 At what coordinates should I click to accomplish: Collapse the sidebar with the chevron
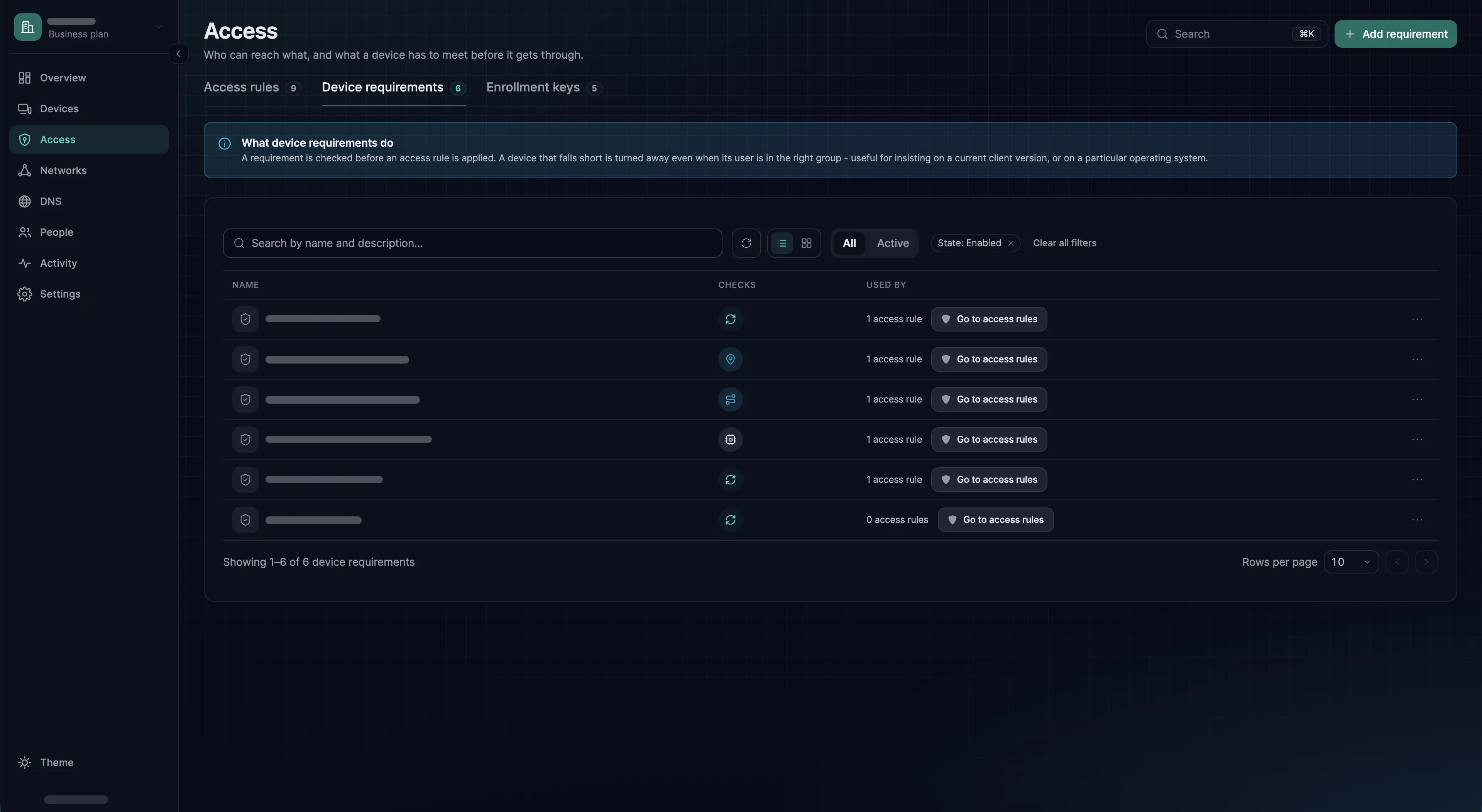(x=178, y=54)
